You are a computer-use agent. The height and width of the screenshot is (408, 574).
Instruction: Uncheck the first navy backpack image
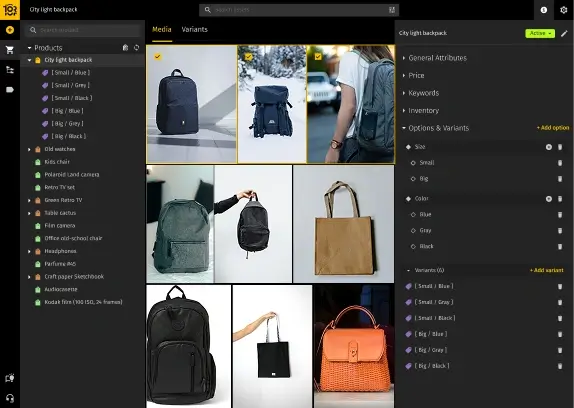[x=157, y=56]
